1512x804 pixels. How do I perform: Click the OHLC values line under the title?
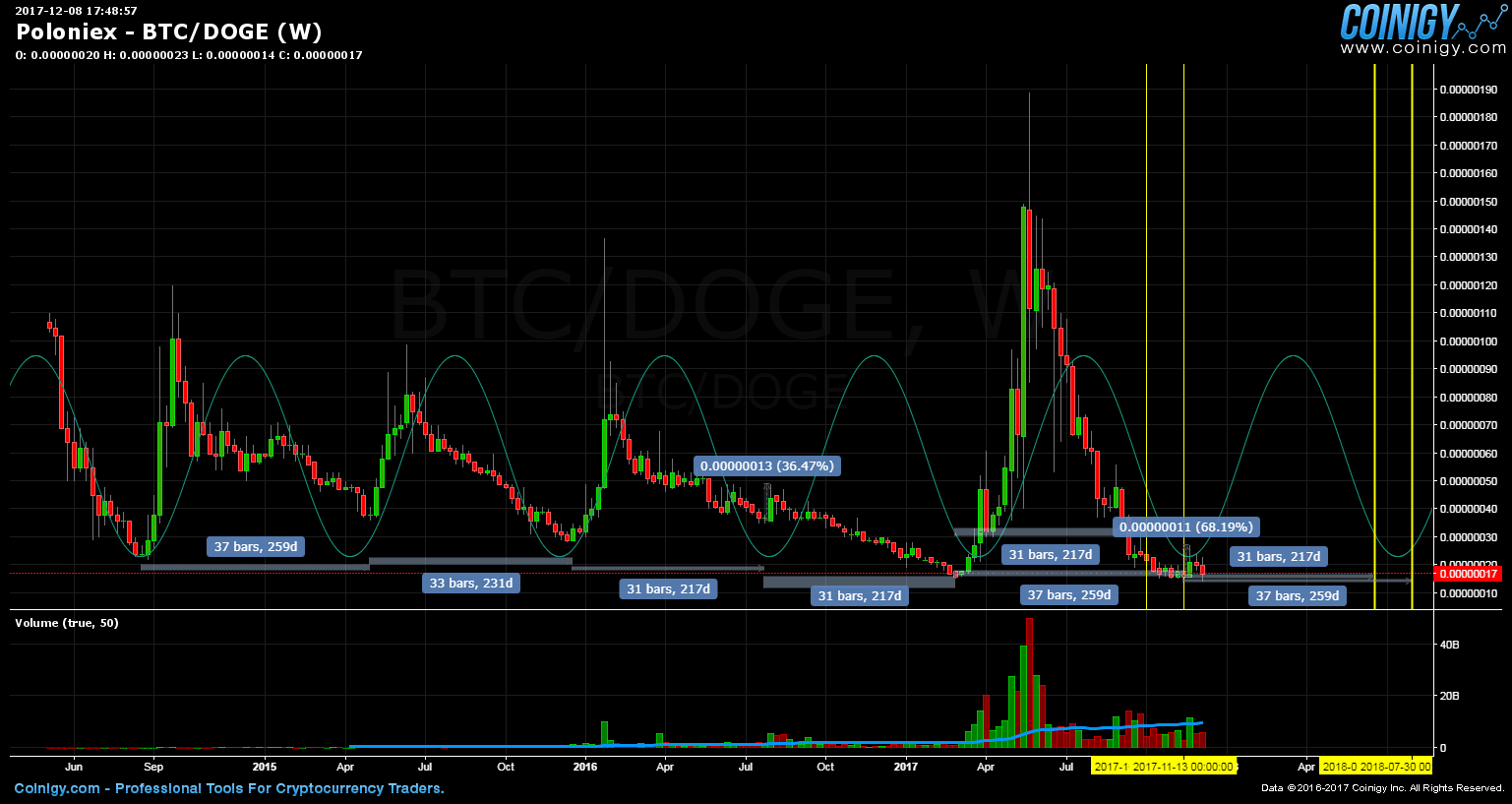point(189,55)
